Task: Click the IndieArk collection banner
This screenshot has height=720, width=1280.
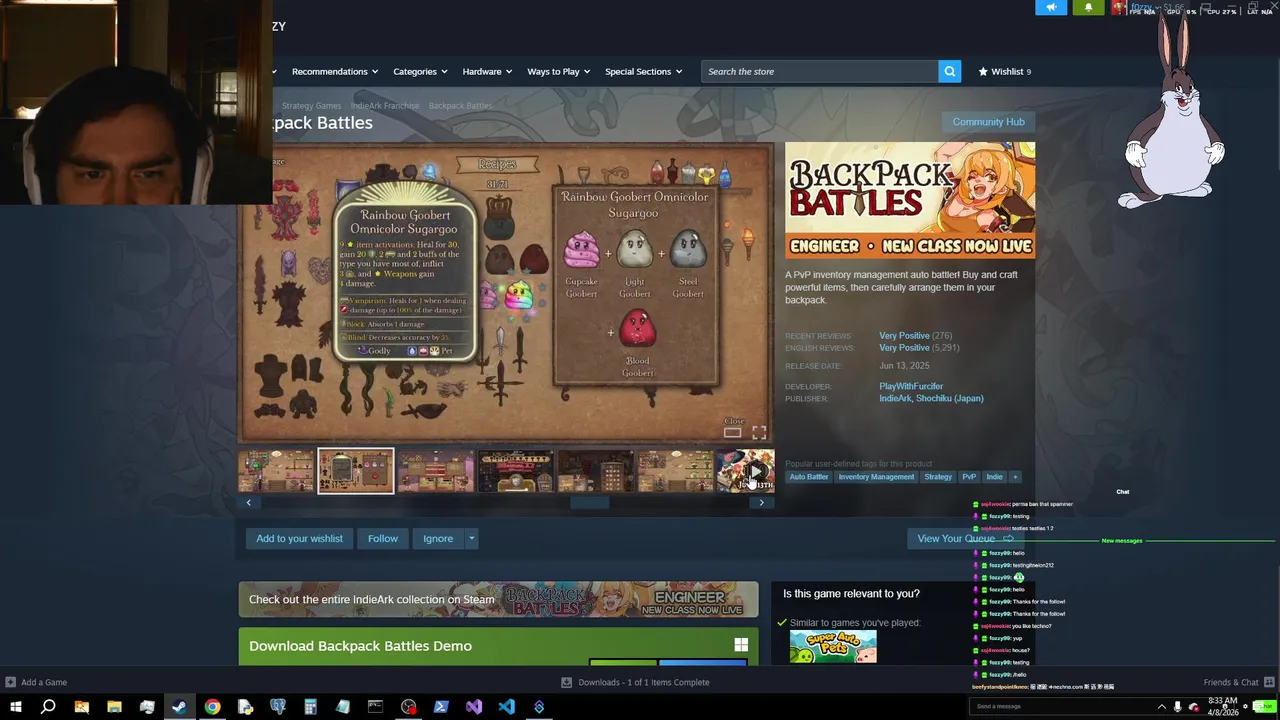Action: point(498,600)
